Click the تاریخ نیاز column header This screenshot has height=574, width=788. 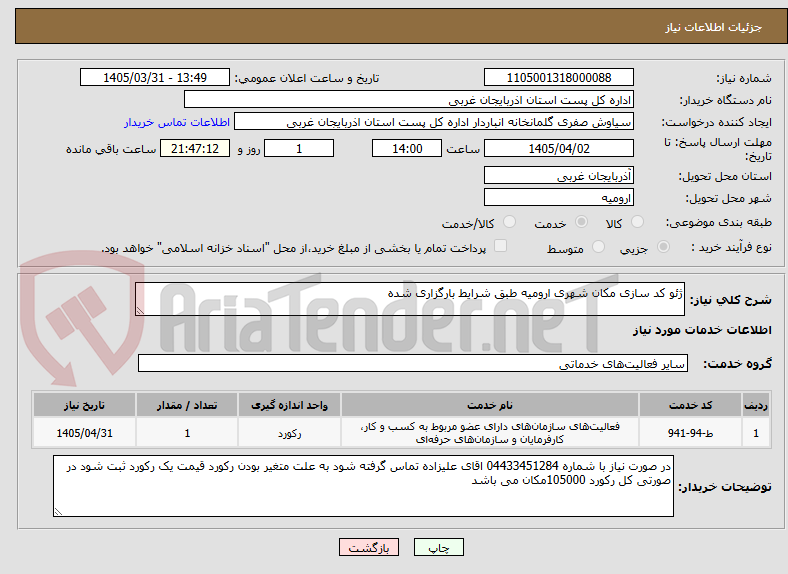pos(84,405)
